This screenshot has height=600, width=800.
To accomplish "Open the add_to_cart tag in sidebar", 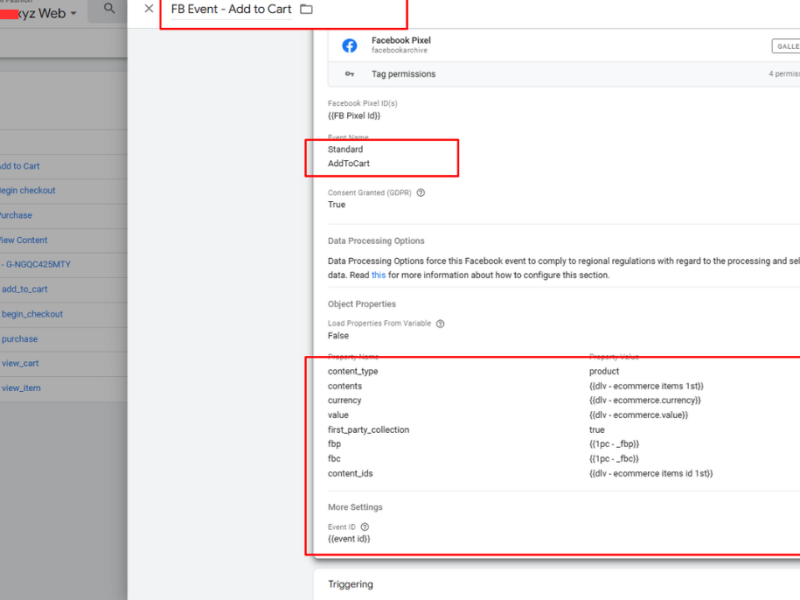I will pos(24,289).
